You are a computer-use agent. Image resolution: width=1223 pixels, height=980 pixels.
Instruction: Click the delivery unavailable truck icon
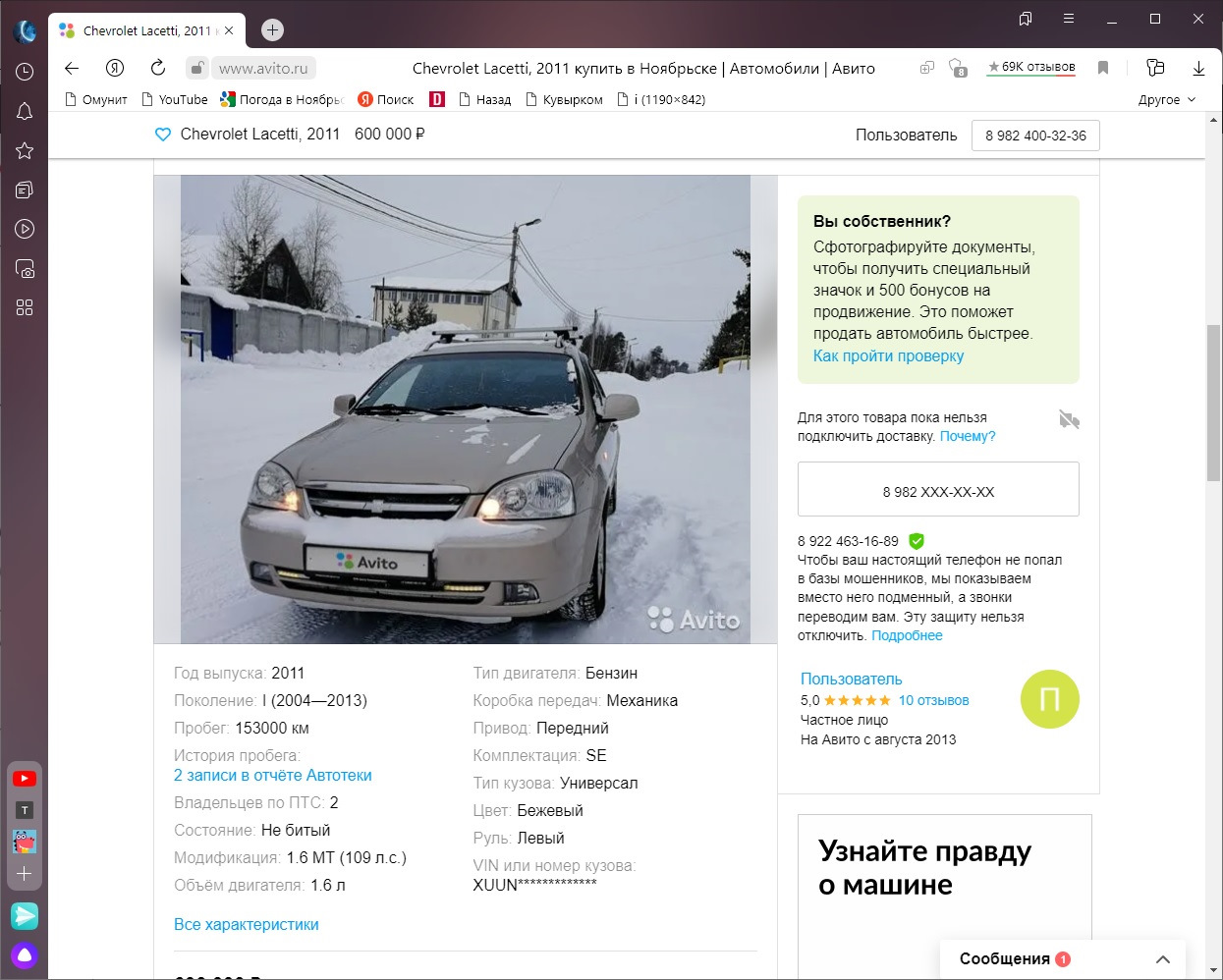pyautogui.click(x=1069, y=420)
